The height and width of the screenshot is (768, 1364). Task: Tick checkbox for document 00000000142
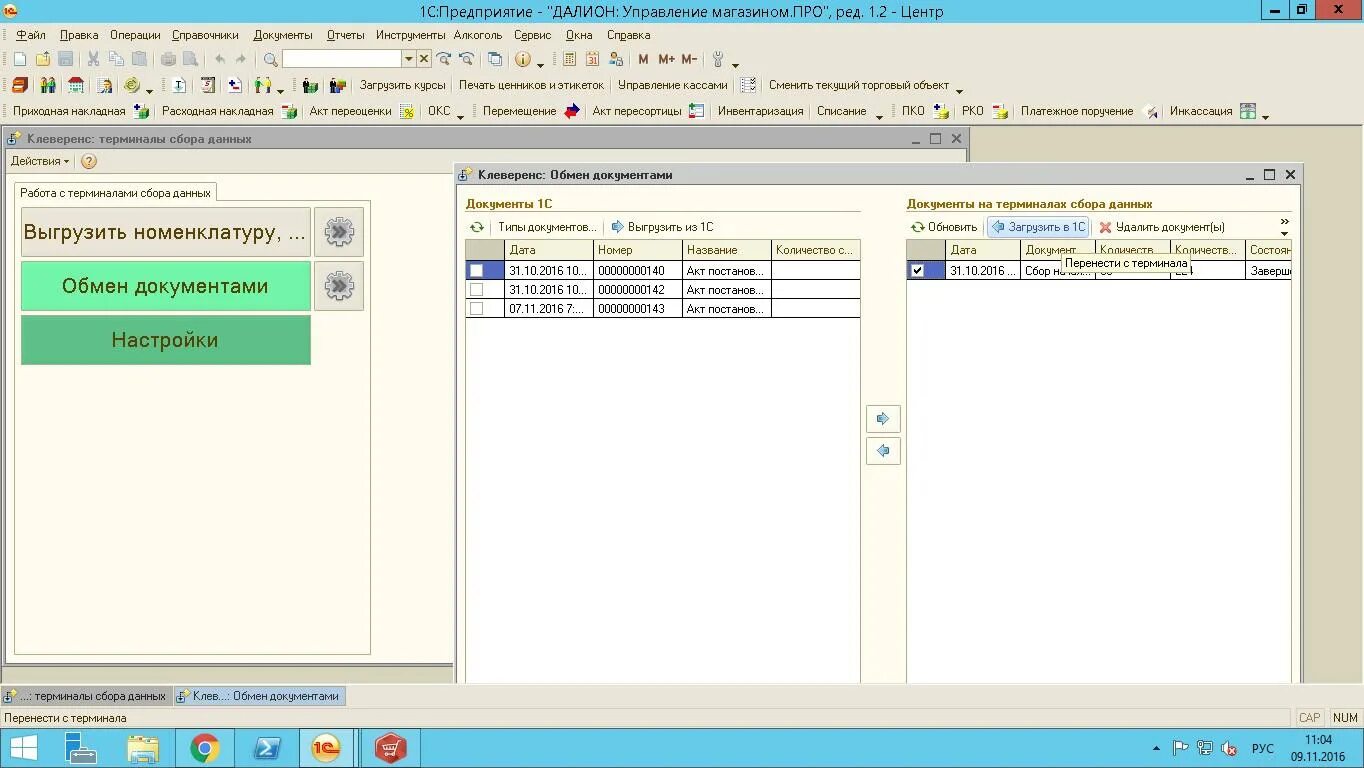point(476,290)
